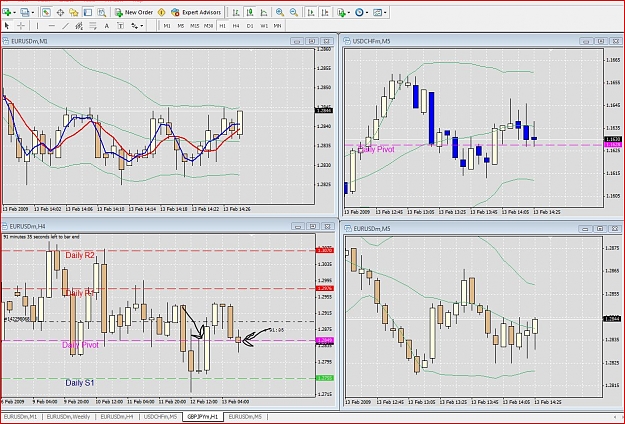Click the USDCHFm,M5 chart window title

[371, 41]
